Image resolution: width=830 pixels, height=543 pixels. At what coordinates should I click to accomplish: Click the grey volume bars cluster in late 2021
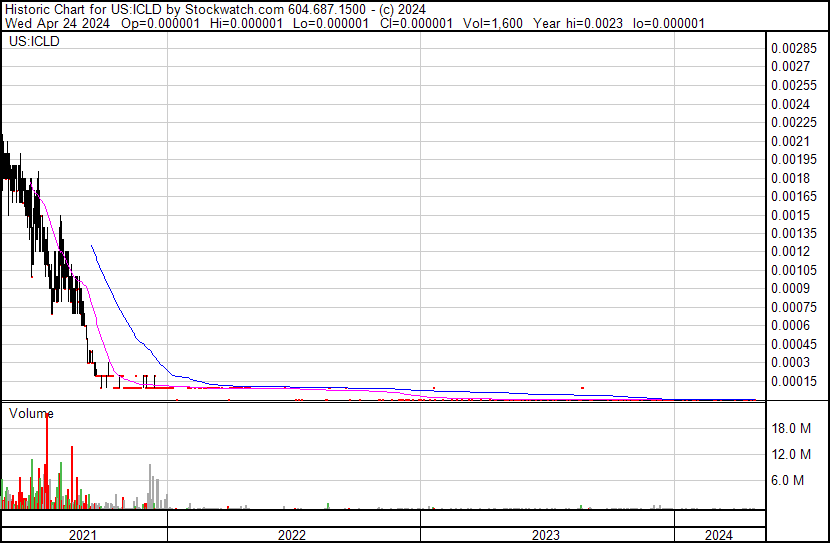[x=153, y=488]
